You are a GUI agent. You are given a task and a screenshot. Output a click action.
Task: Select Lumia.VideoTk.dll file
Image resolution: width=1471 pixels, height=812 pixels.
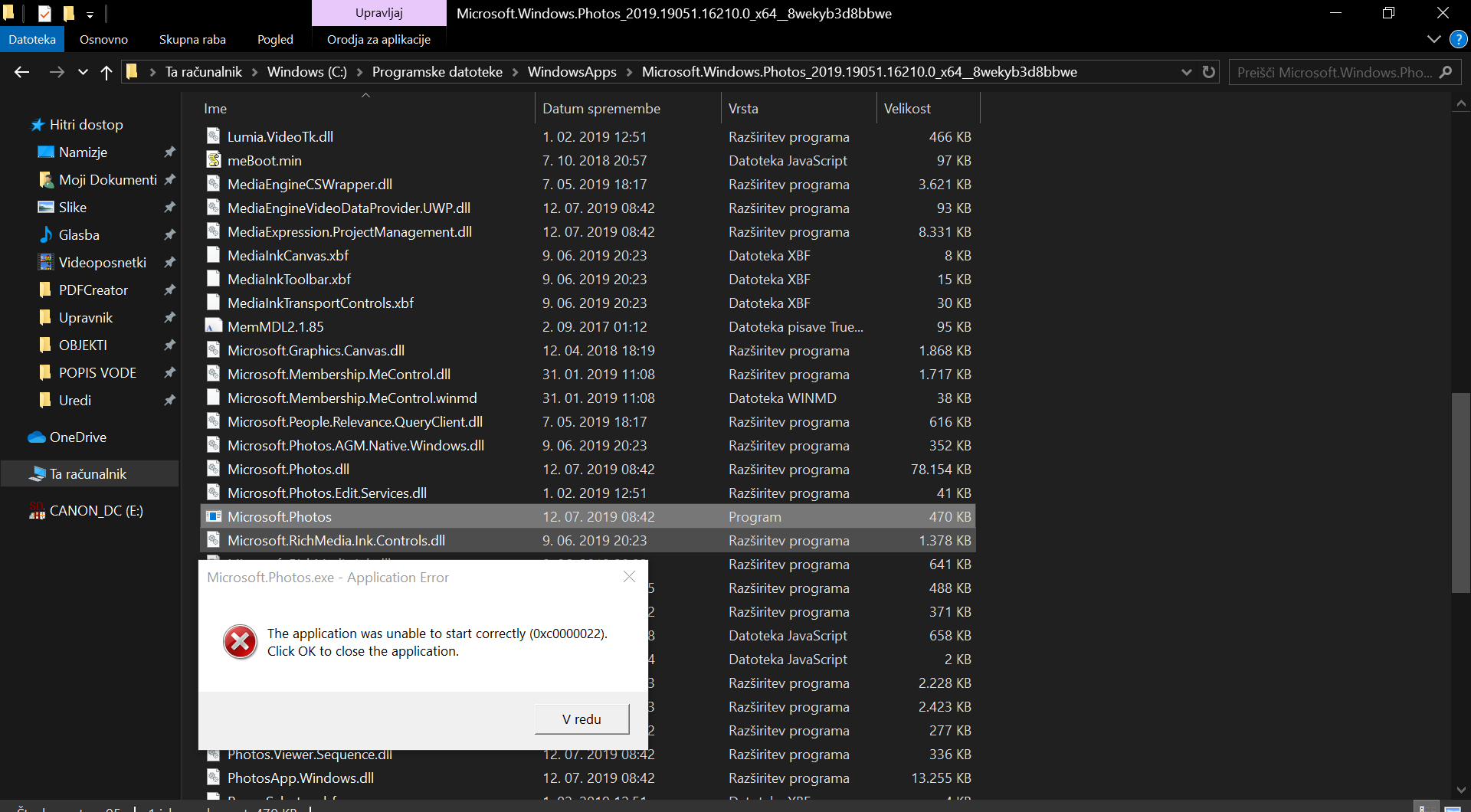pos(280,136)
